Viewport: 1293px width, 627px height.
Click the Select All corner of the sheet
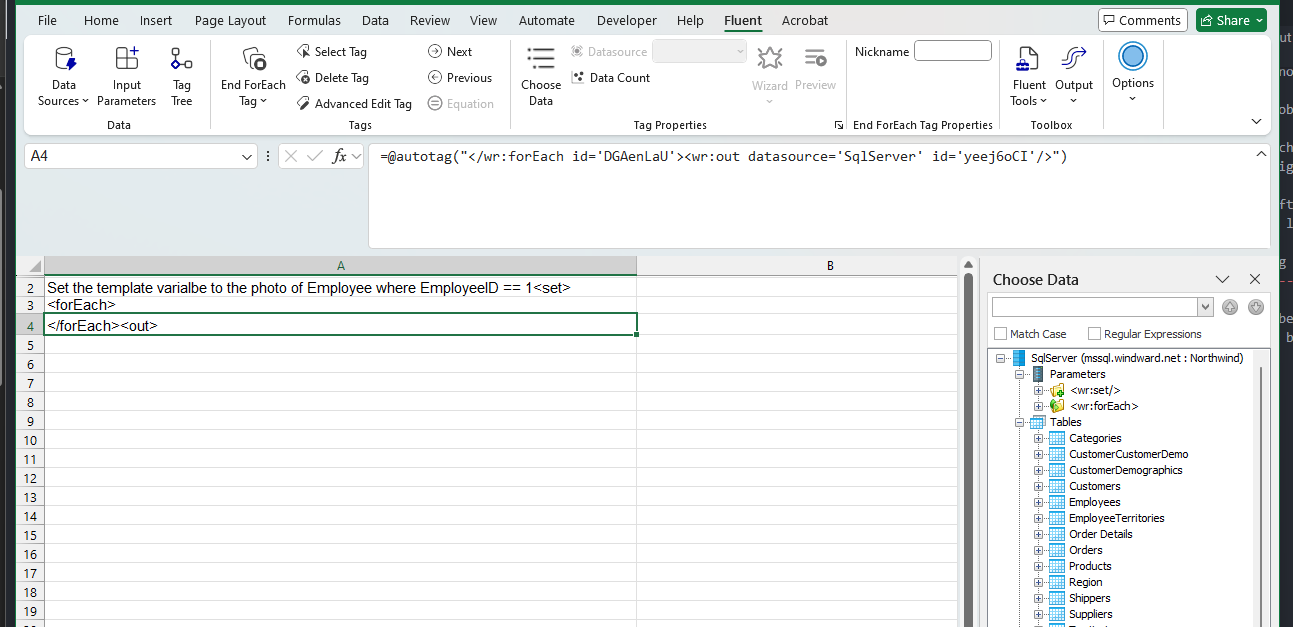coord(31,266)
